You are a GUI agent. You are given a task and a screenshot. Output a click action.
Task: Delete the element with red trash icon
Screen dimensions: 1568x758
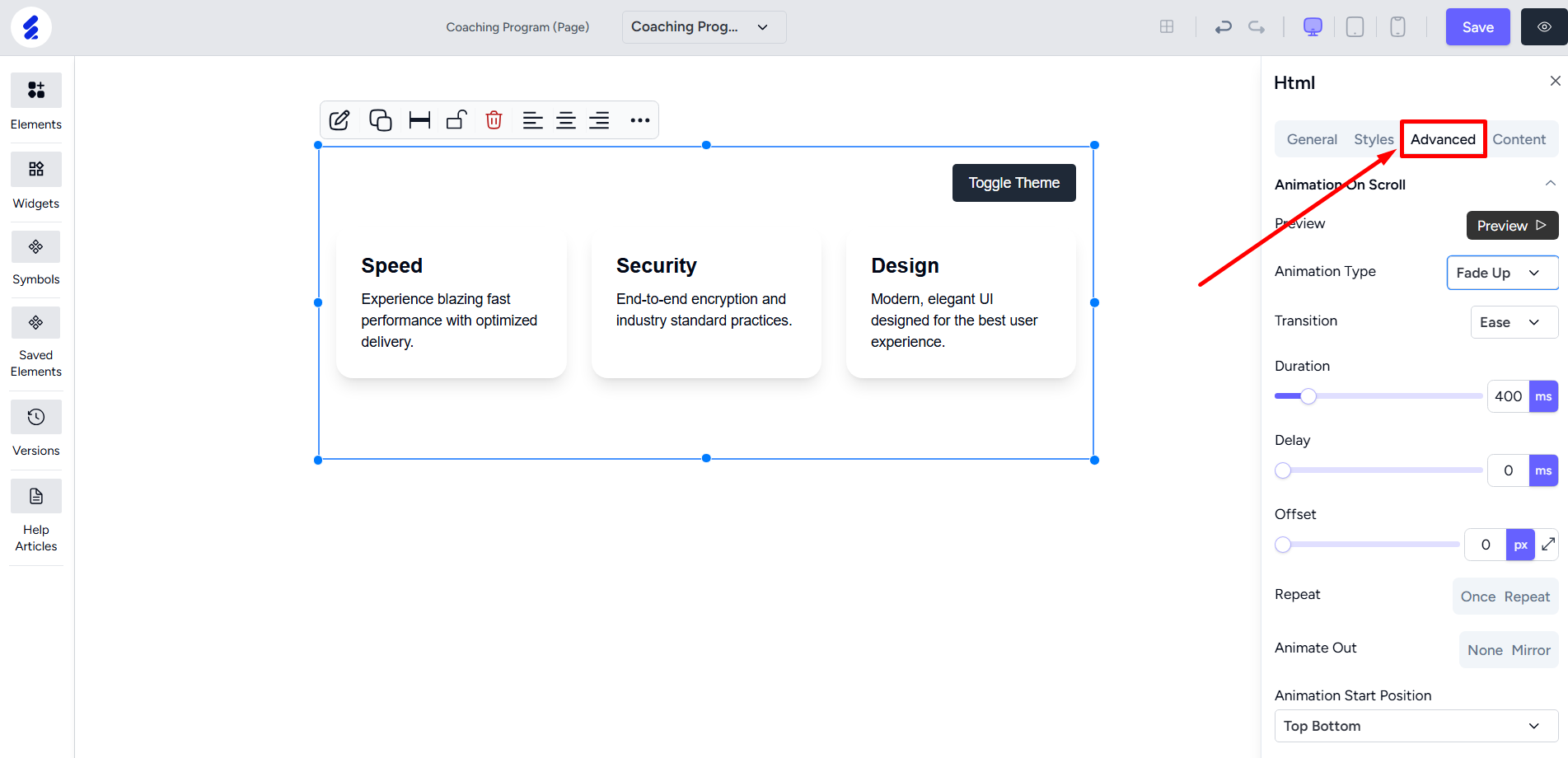[494, 120]
